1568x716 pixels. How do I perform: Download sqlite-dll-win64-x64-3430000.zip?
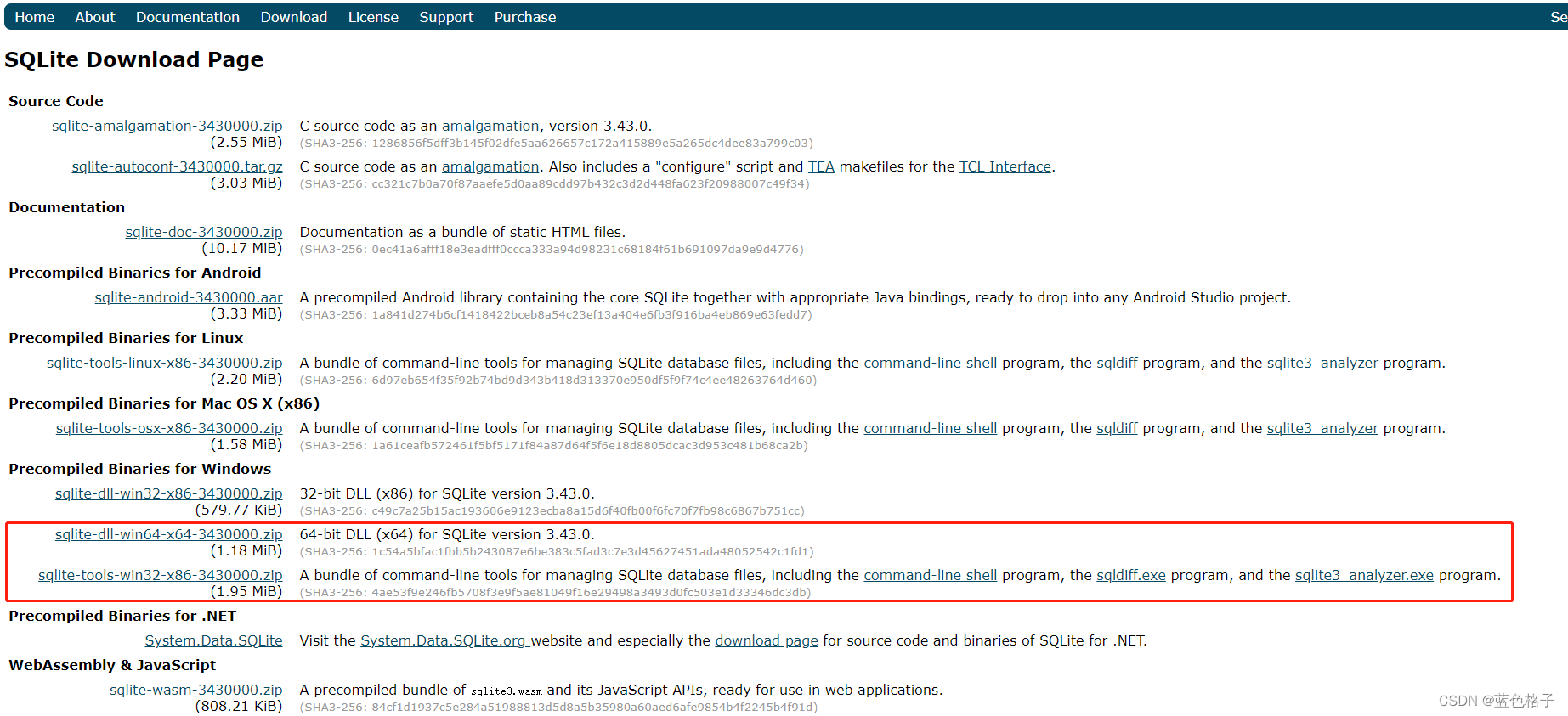168,534
